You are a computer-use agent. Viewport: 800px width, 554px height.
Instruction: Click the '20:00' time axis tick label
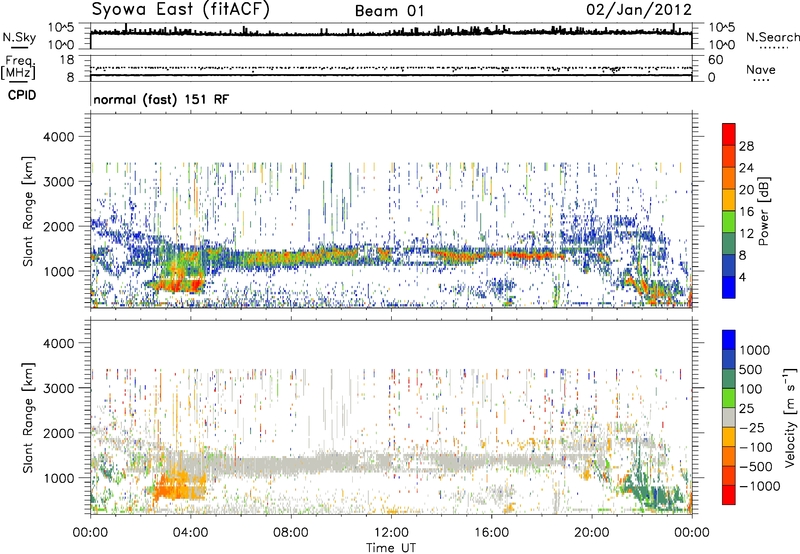click(x=592, y=533)
